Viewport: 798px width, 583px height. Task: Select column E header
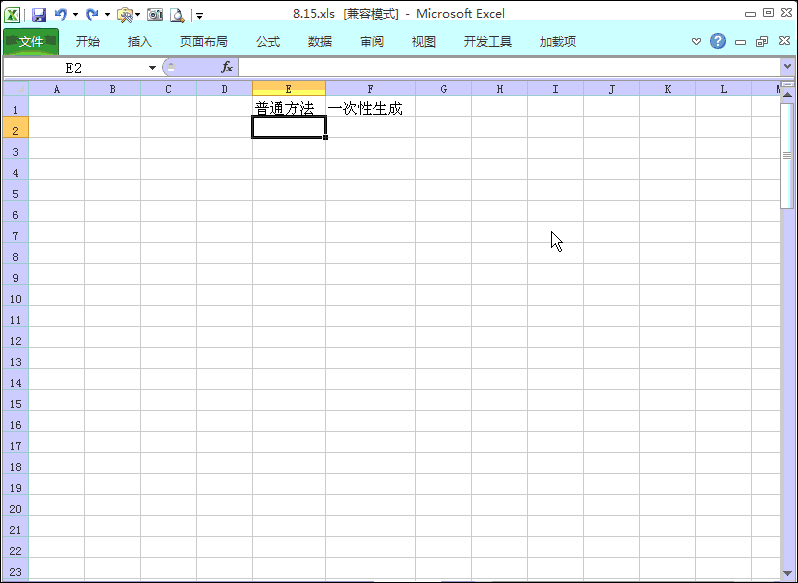(x=289, y=89)
